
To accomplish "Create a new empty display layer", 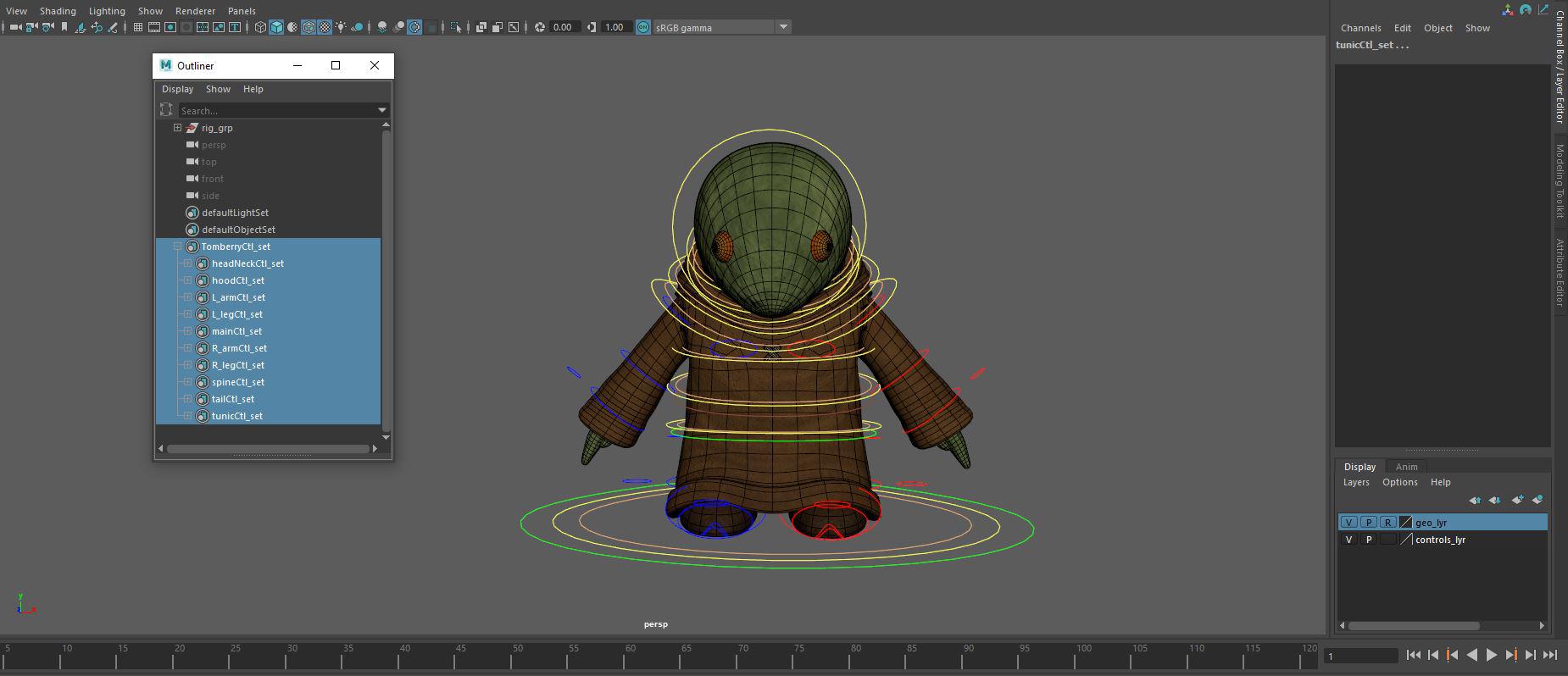I will [x=1517, y=500].
